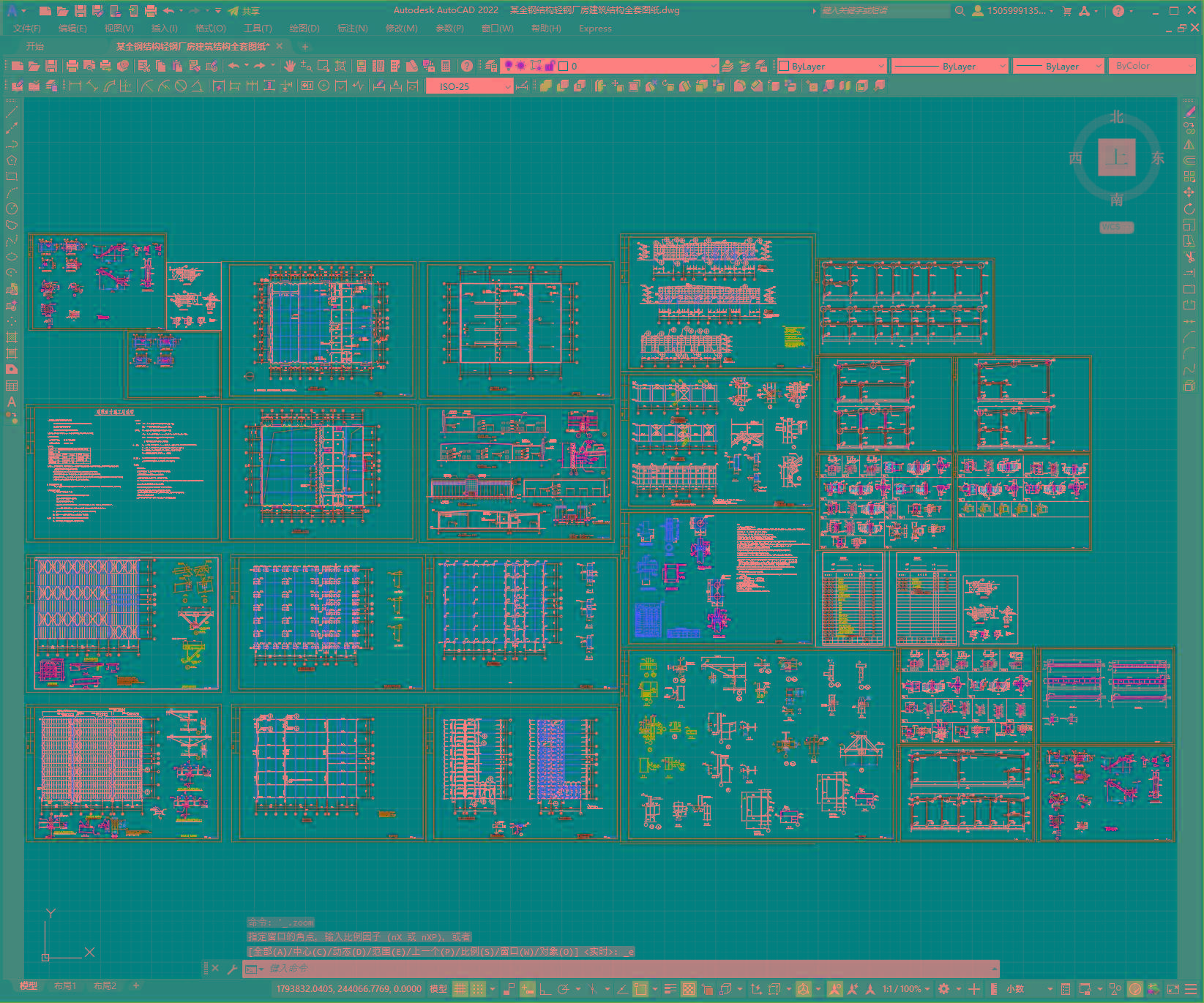This screenshot has width=1204, height=1003.
Task: Click the New drawing icon in quick access toolbar
Action: [x=45, y=11]
